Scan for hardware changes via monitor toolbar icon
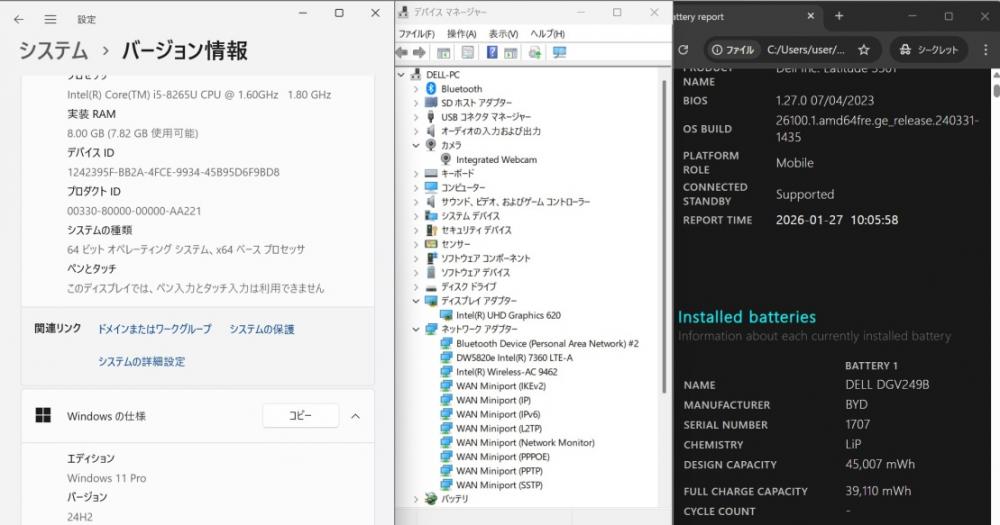The width and height of the screenshot is (1000, 525). (x=559, y=52)
